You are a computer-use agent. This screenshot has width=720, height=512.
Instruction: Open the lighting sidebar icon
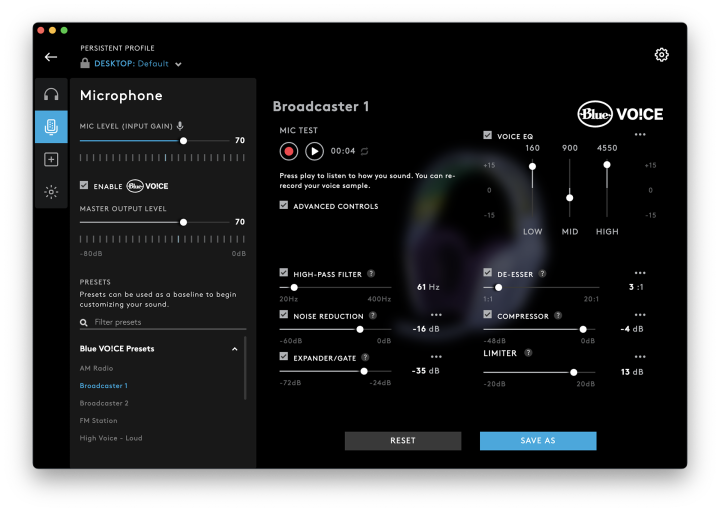(51, 192)
